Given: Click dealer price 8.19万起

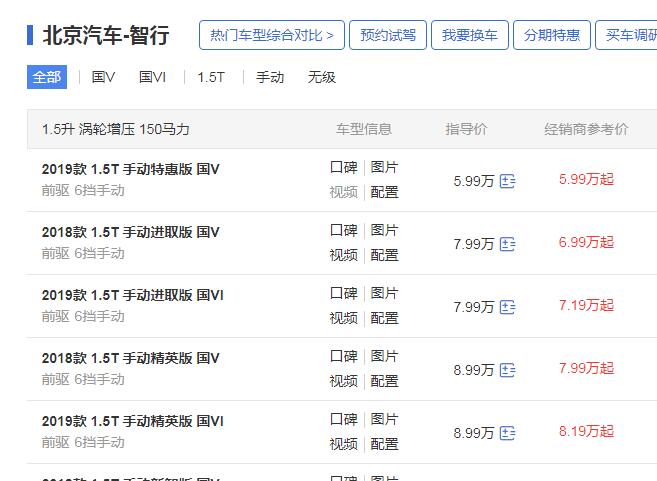Looking at the screenshot, I should point(586,431).
